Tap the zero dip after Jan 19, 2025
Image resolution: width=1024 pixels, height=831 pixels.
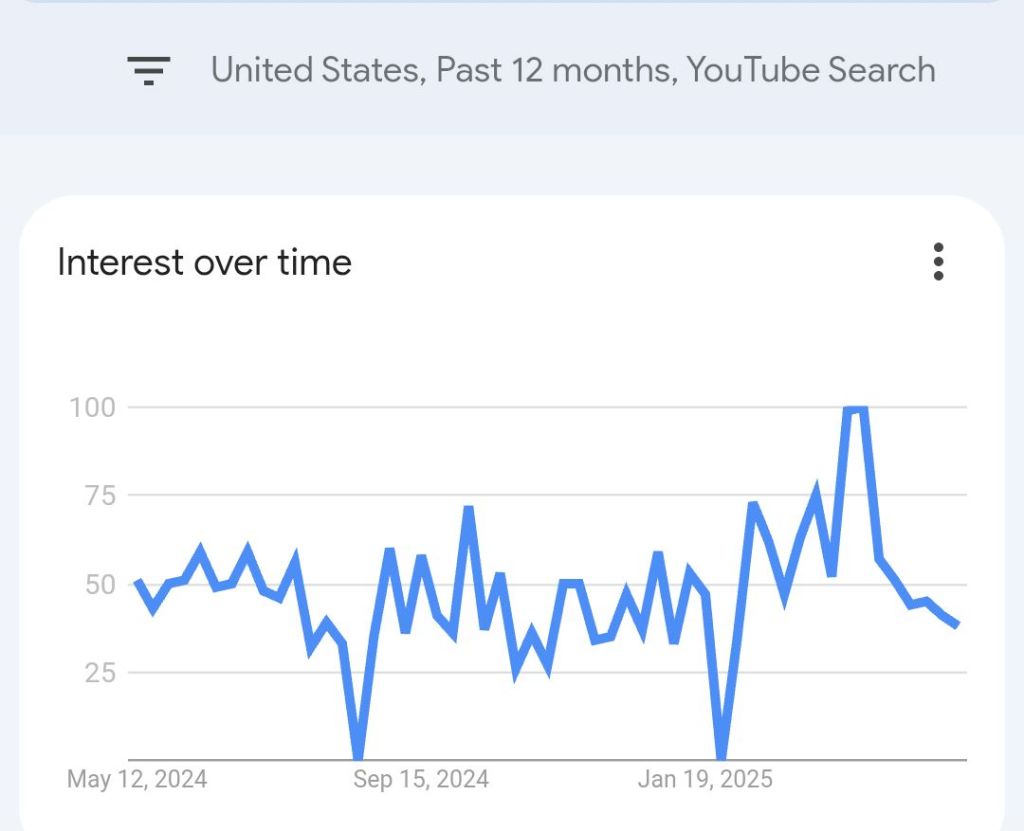point(721,756)
